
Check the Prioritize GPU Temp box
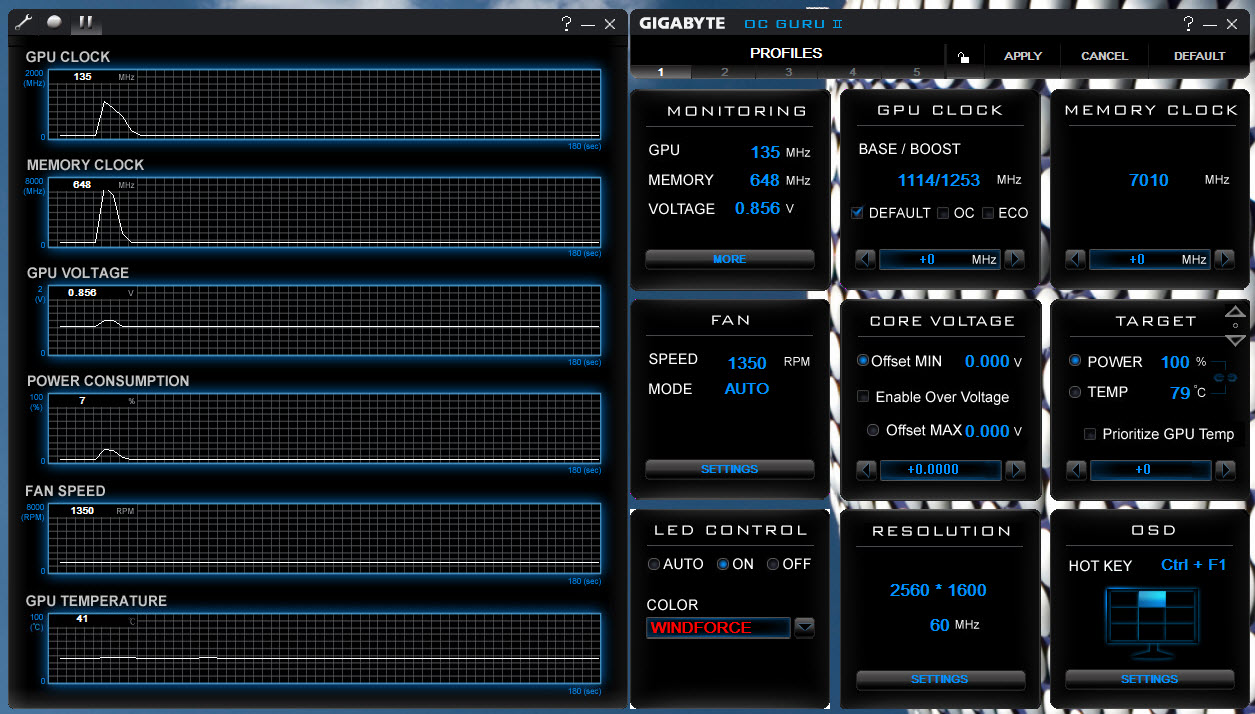[x=1090, y=434]
